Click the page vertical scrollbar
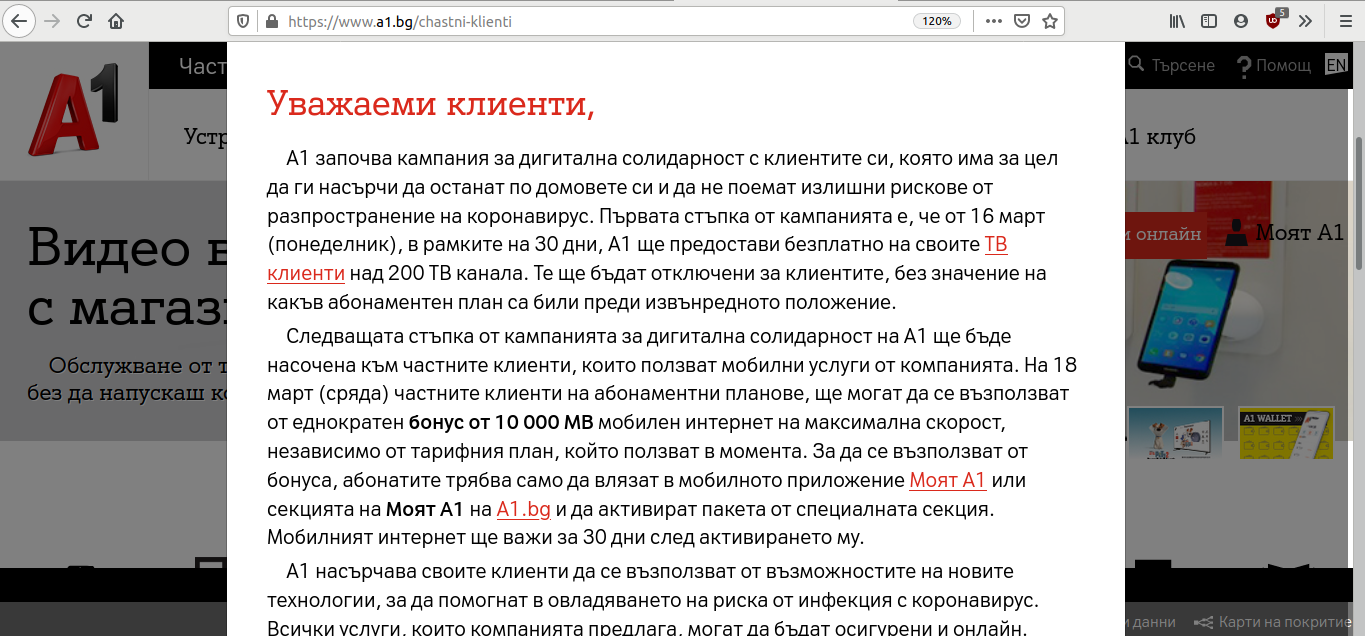Image resolution: width=1365 pixels, height=636 pixels. 1358,203
